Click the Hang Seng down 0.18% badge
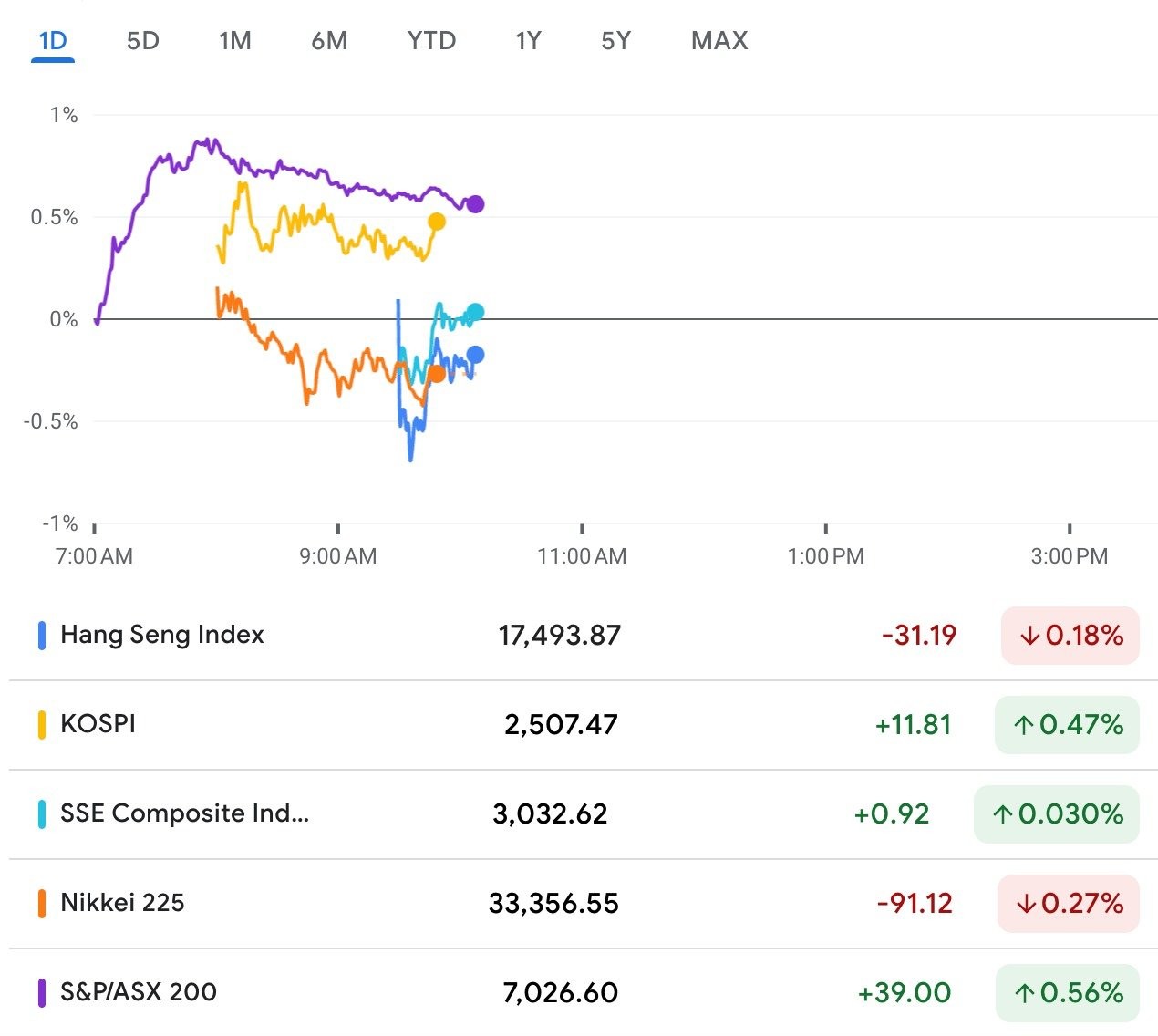Image resolution: width=1158 pixels, height=1036 pixels. tap(1070, 635)
